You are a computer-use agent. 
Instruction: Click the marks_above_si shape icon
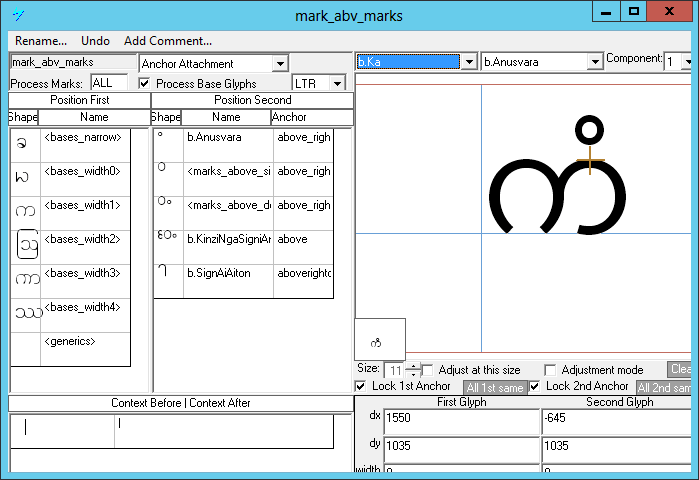click(162, 167)
